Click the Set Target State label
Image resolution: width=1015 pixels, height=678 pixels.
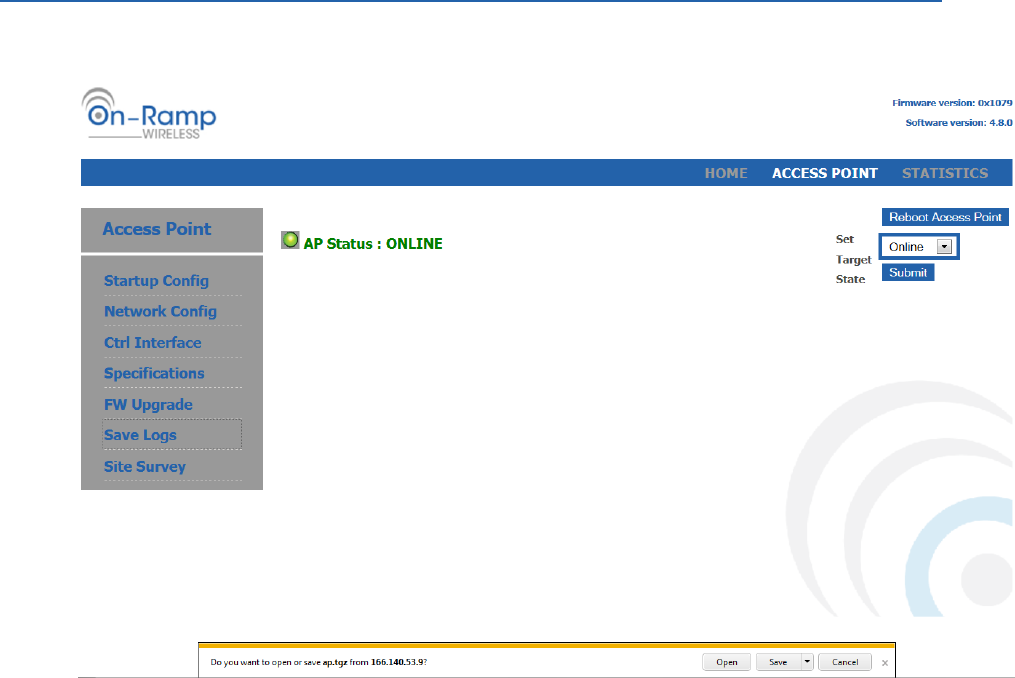click(853, 259)
